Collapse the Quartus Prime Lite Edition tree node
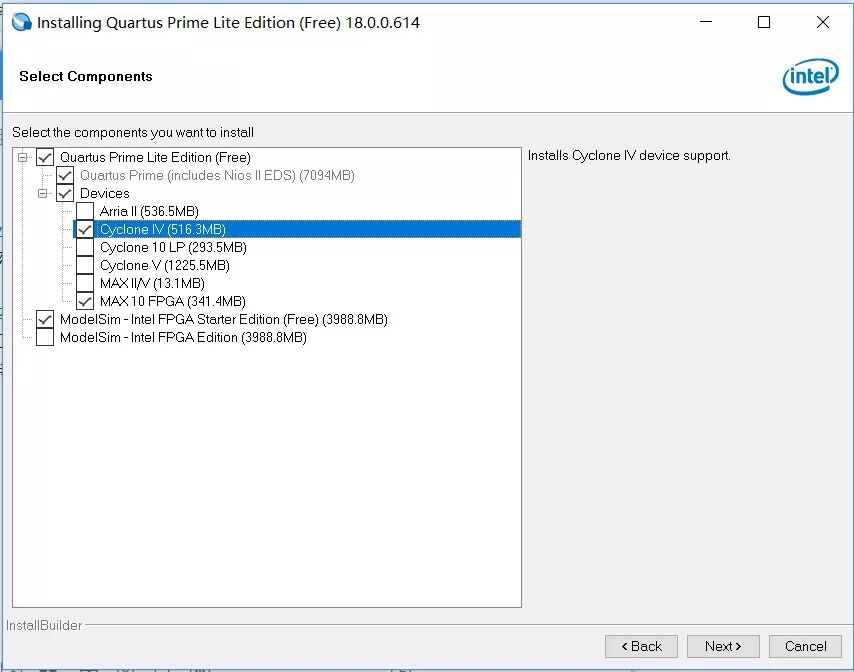This screenshot has width=854, height=672. [x=22, y=157]
